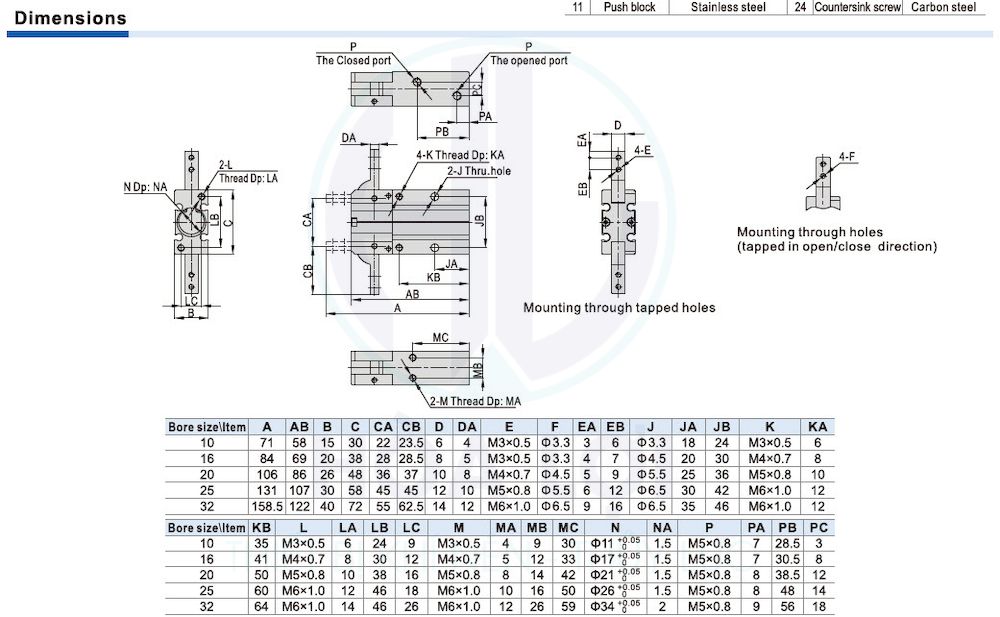Screen dimensions: 1000x617
Task: Click the "NA" column header
Action: (x=662, y=528)
